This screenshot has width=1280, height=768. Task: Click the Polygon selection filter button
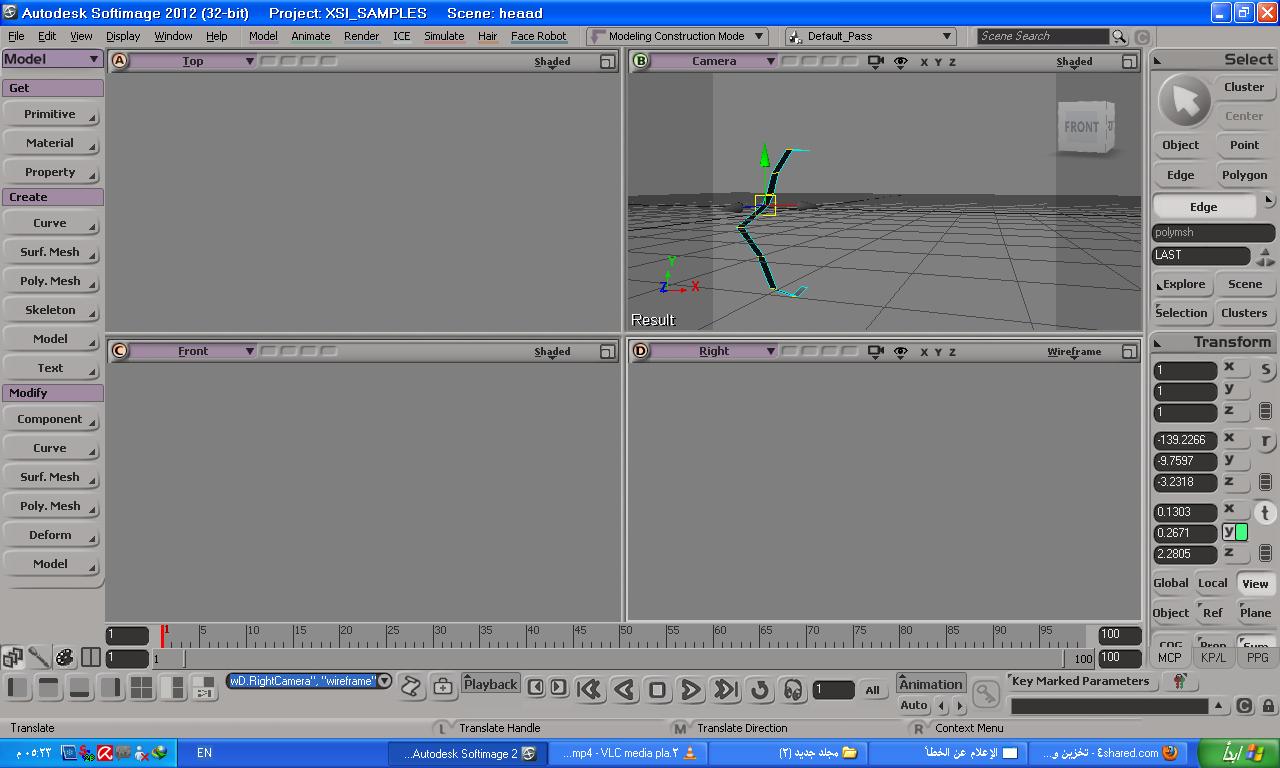(1244, 175)
